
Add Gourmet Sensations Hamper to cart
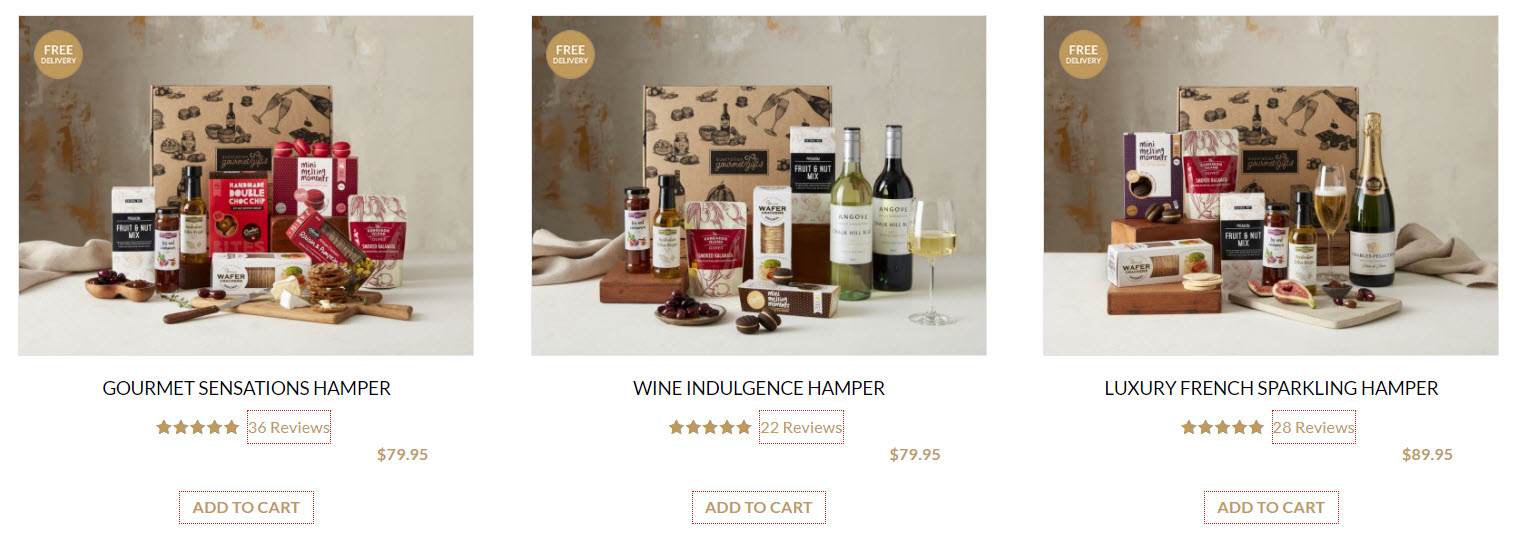[x=246, y=507]
